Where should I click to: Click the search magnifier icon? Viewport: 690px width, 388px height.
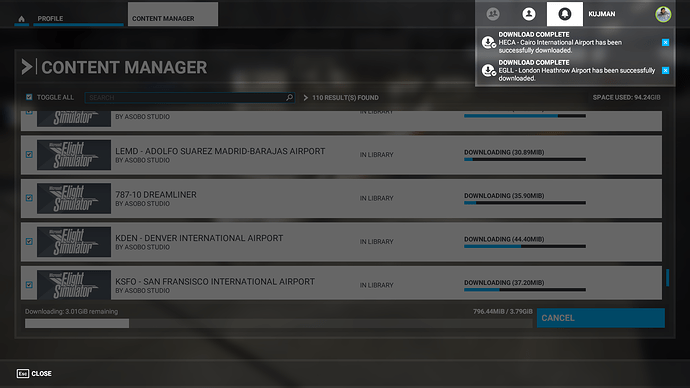coord(289,97)
